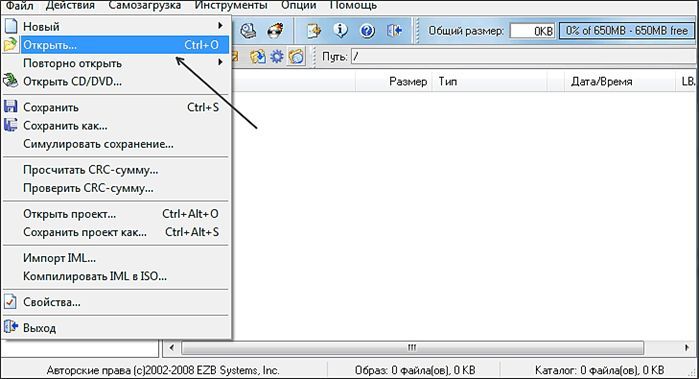This screenshot has width=699, height=379.
Task: Click the 0% of 650MB capacity bar
Action: tap(627, 31)
